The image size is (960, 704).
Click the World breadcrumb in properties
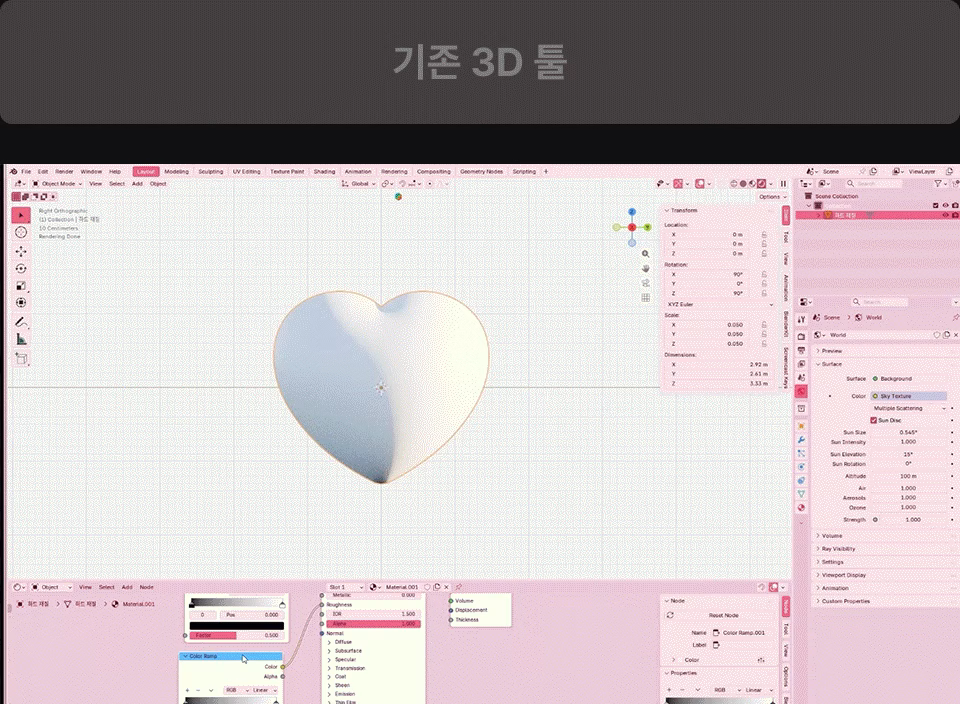click(x=868, y=317)
